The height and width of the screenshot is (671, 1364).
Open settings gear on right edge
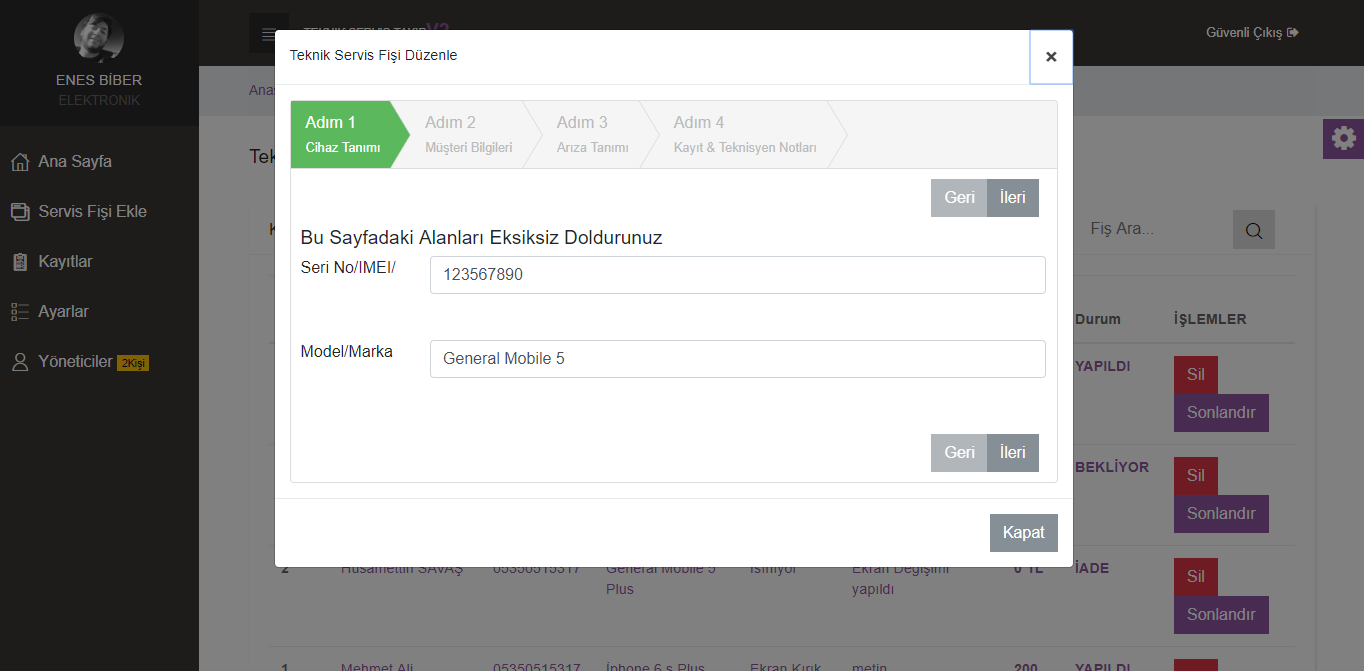click(x=1343, y=138)
